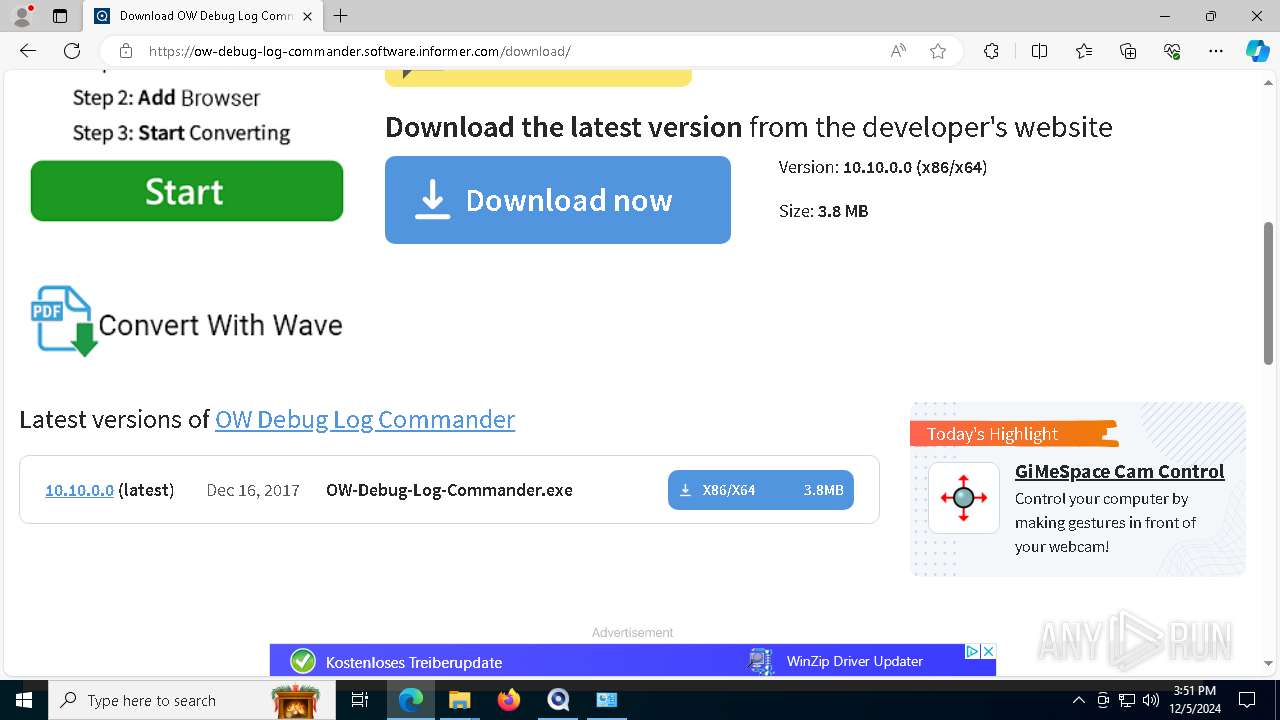This screenshot has width=1280, height=720.
Task: Open the 10.10.0.0 version link
Action: tap(79, 490)
